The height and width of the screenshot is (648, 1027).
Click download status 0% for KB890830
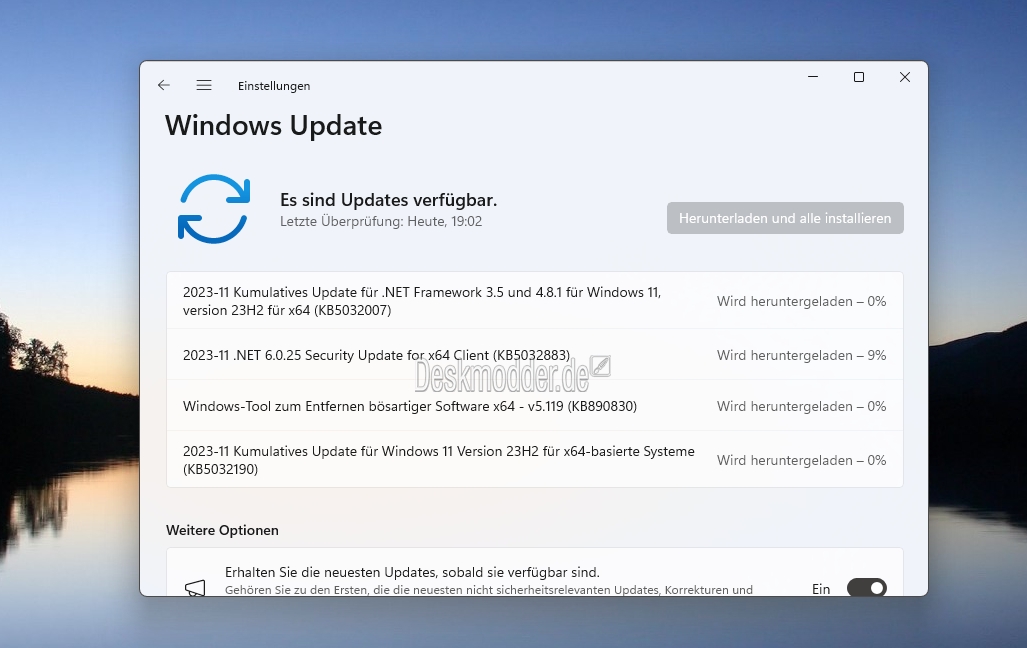click(801, 406)
